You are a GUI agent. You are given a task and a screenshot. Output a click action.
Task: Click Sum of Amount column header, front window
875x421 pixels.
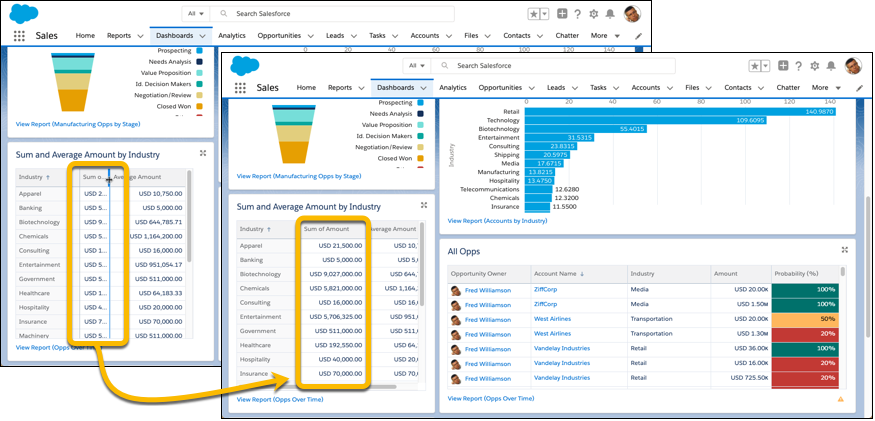click(x=334, y=229)
